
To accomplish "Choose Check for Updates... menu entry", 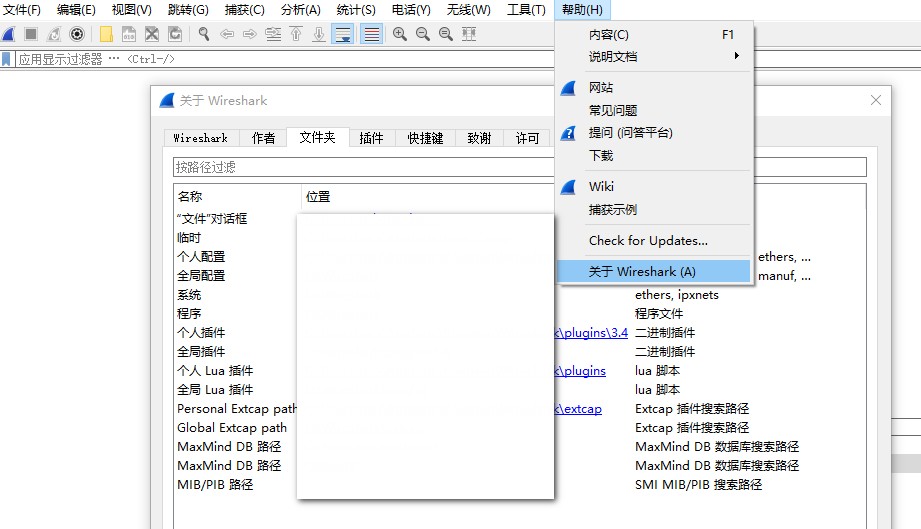I will 653,241.
